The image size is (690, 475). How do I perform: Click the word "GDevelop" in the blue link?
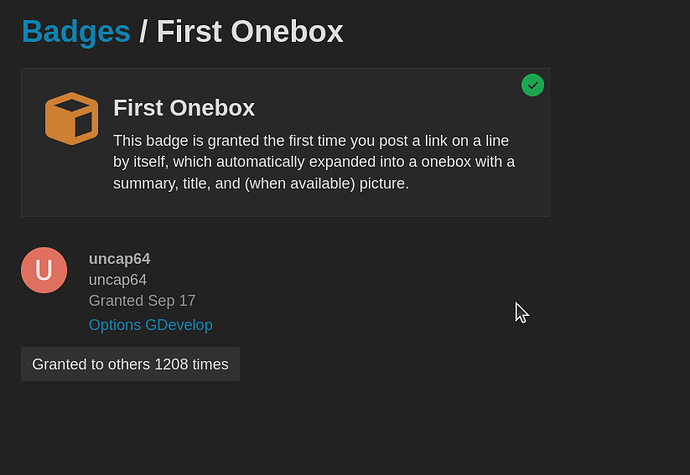tap(179, 325)
